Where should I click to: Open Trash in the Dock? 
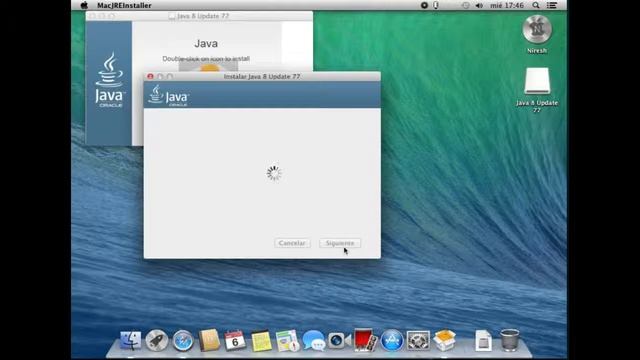click(x=510, y=340)
